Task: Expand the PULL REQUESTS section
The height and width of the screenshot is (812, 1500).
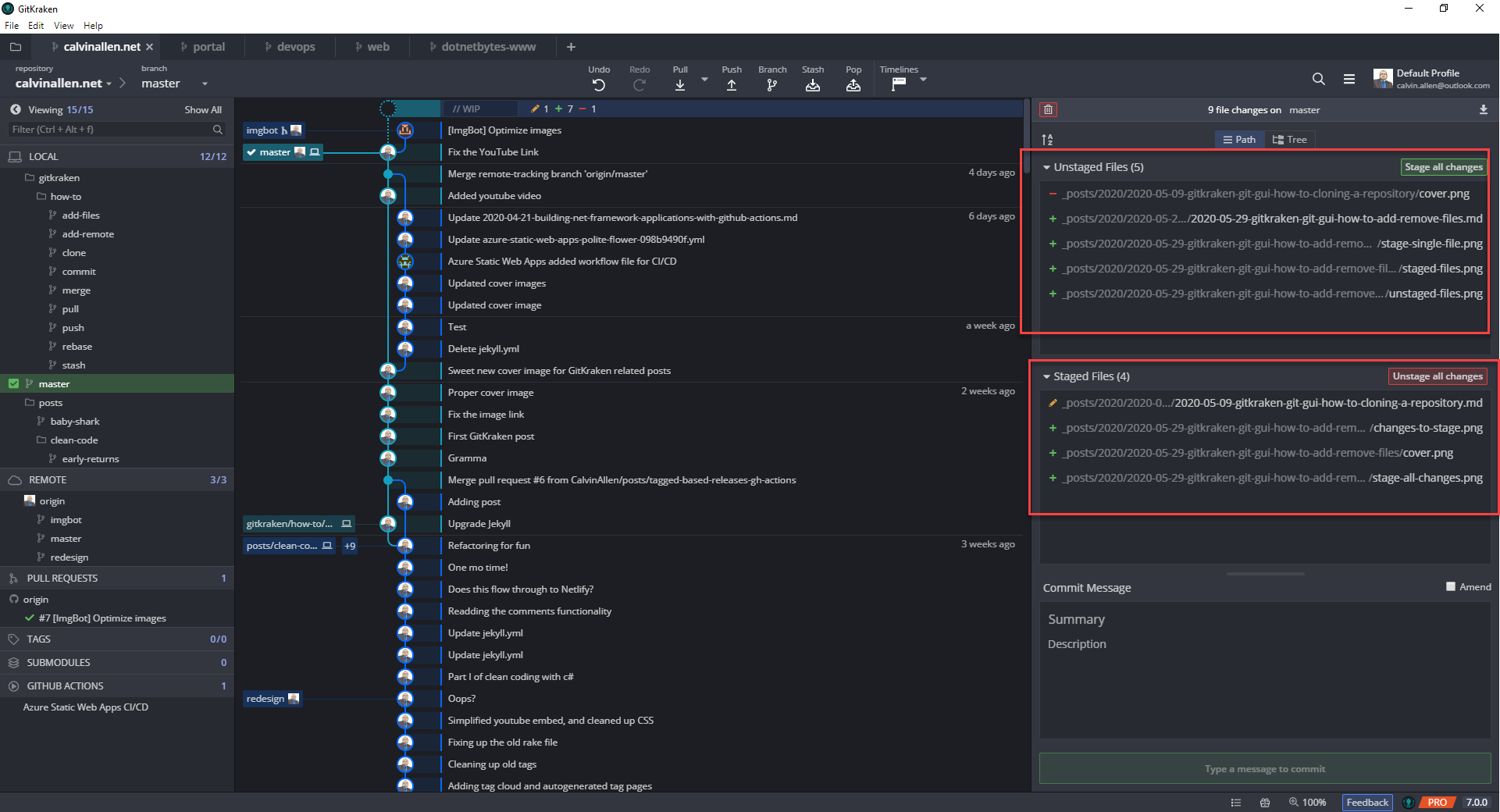Action: click(x=117, y=578)
